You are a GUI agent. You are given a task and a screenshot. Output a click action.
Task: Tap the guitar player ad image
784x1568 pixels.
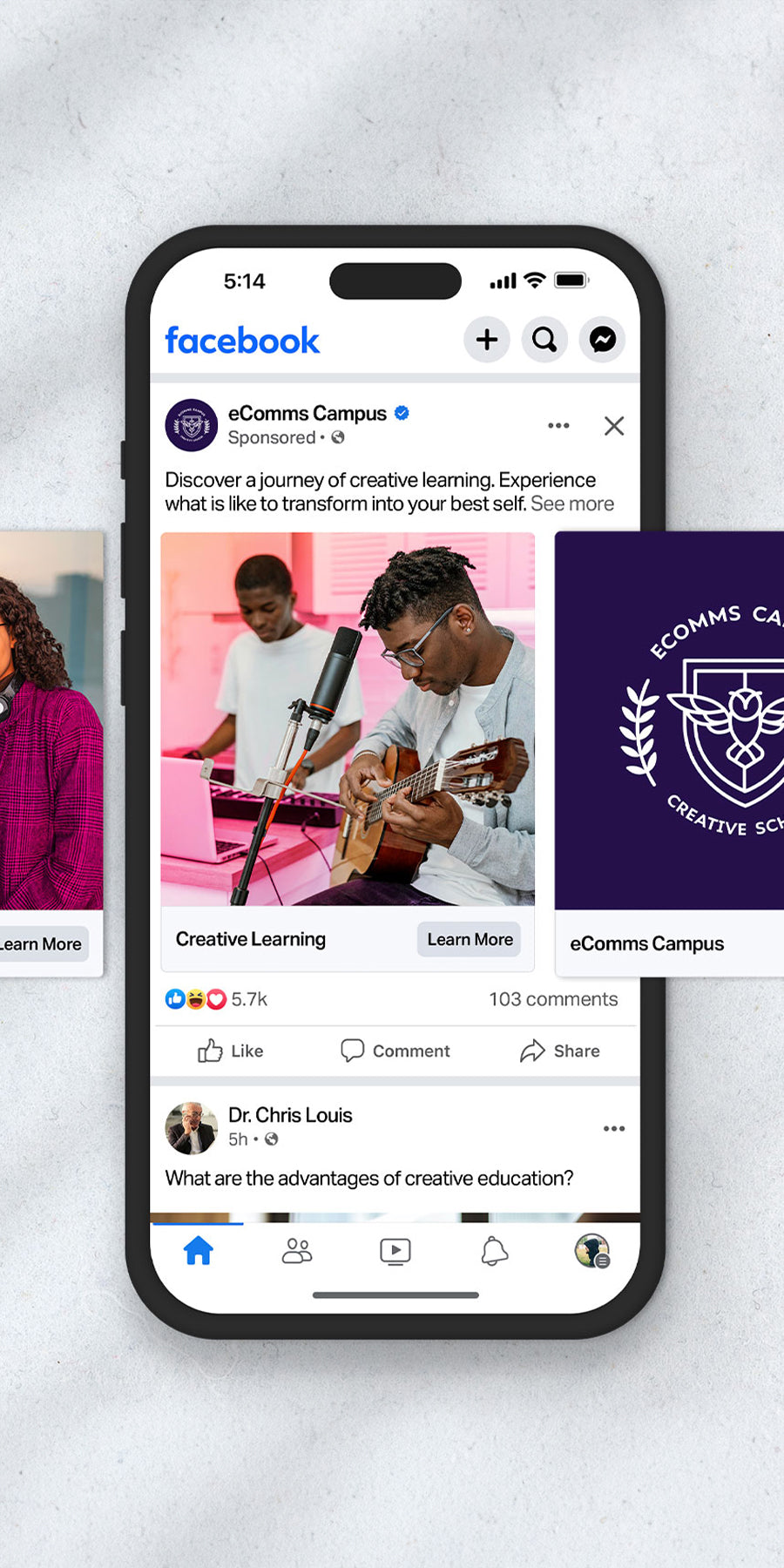348,719
